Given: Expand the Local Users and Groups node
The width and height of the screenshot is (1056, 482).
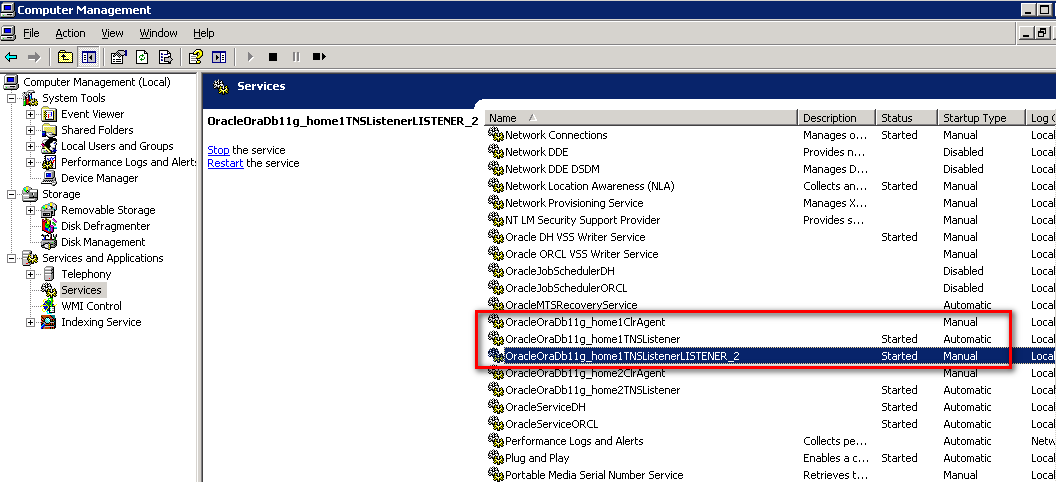Looking at the screenshot, I should [30, 146].
